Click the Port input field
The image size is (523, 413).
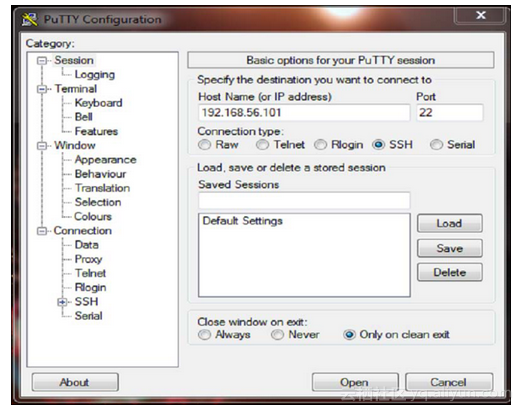click(x=449, y=113)
